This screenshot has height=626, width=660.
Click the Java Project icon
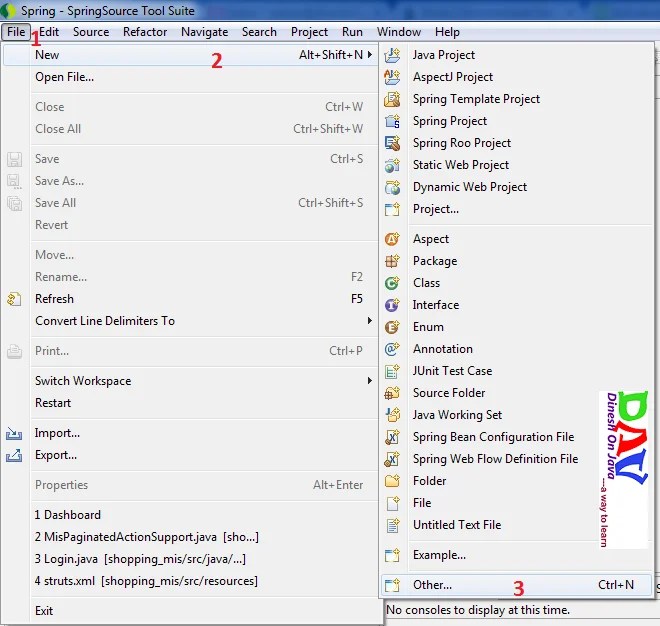392,55
